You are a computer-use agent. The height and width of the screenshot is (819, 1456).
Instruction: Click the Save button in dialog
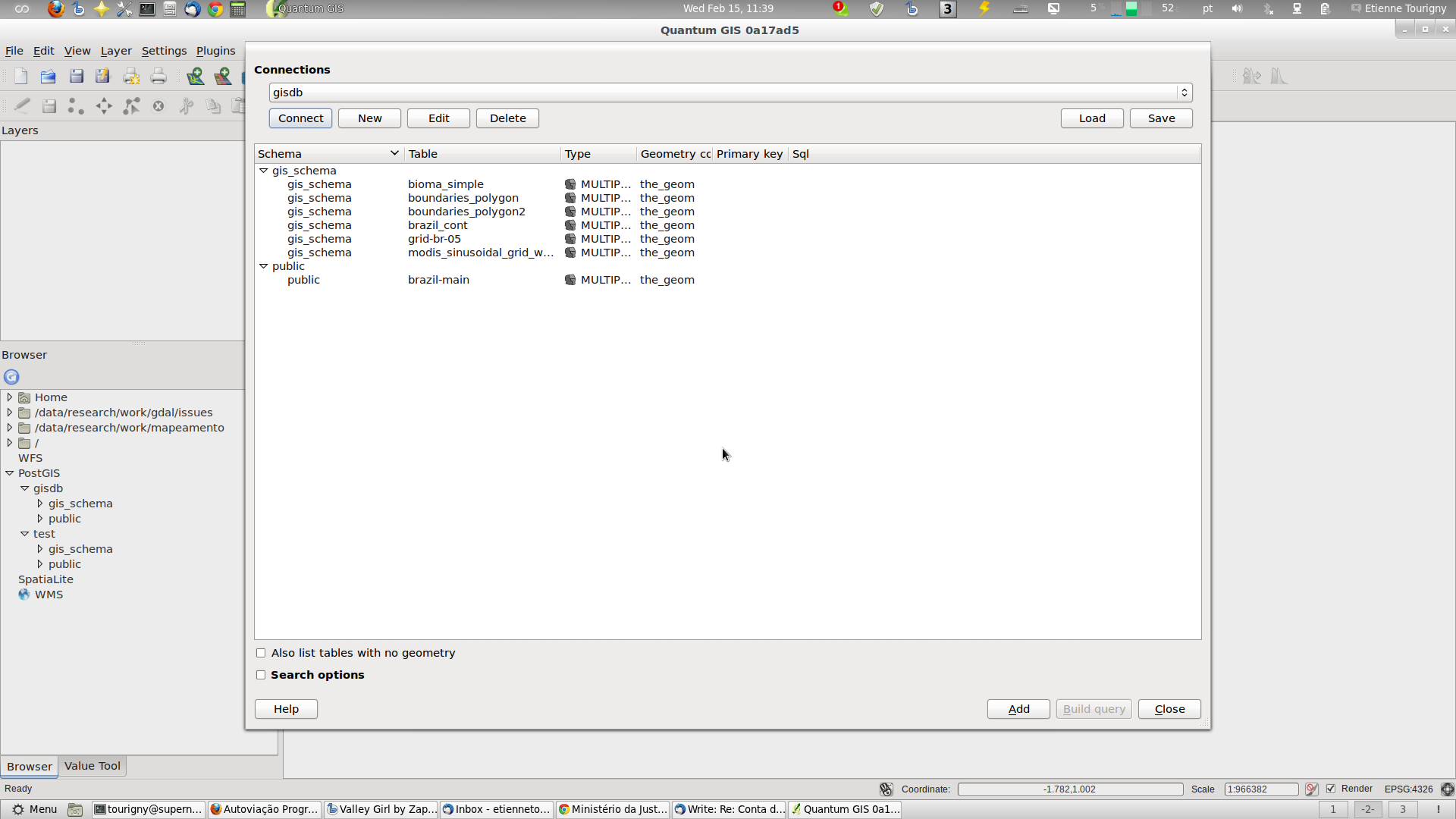(1161, 118)
